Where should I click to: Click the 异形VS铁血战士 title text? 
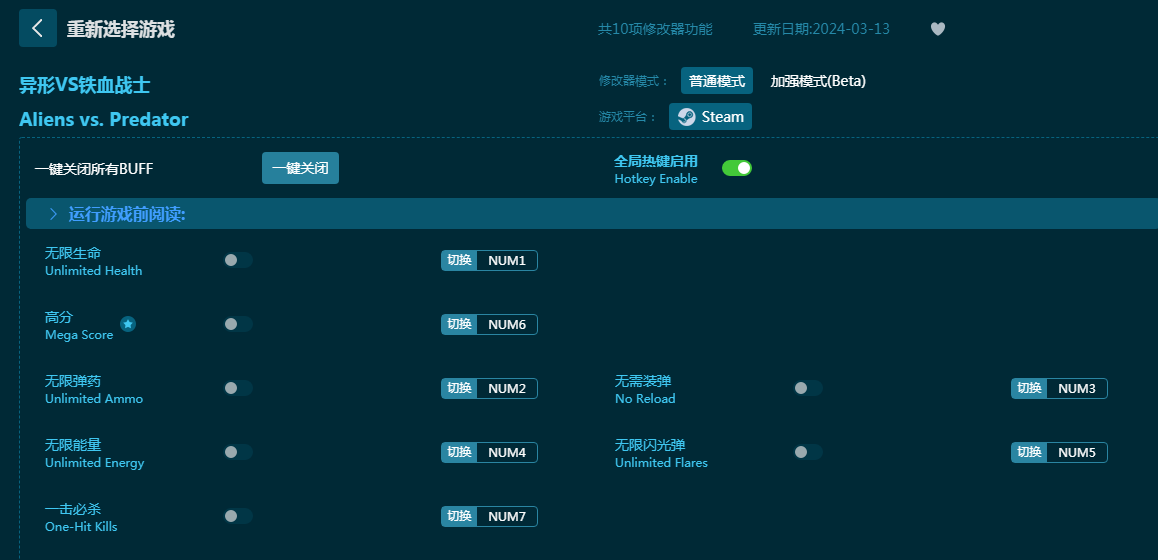(84, 85)
